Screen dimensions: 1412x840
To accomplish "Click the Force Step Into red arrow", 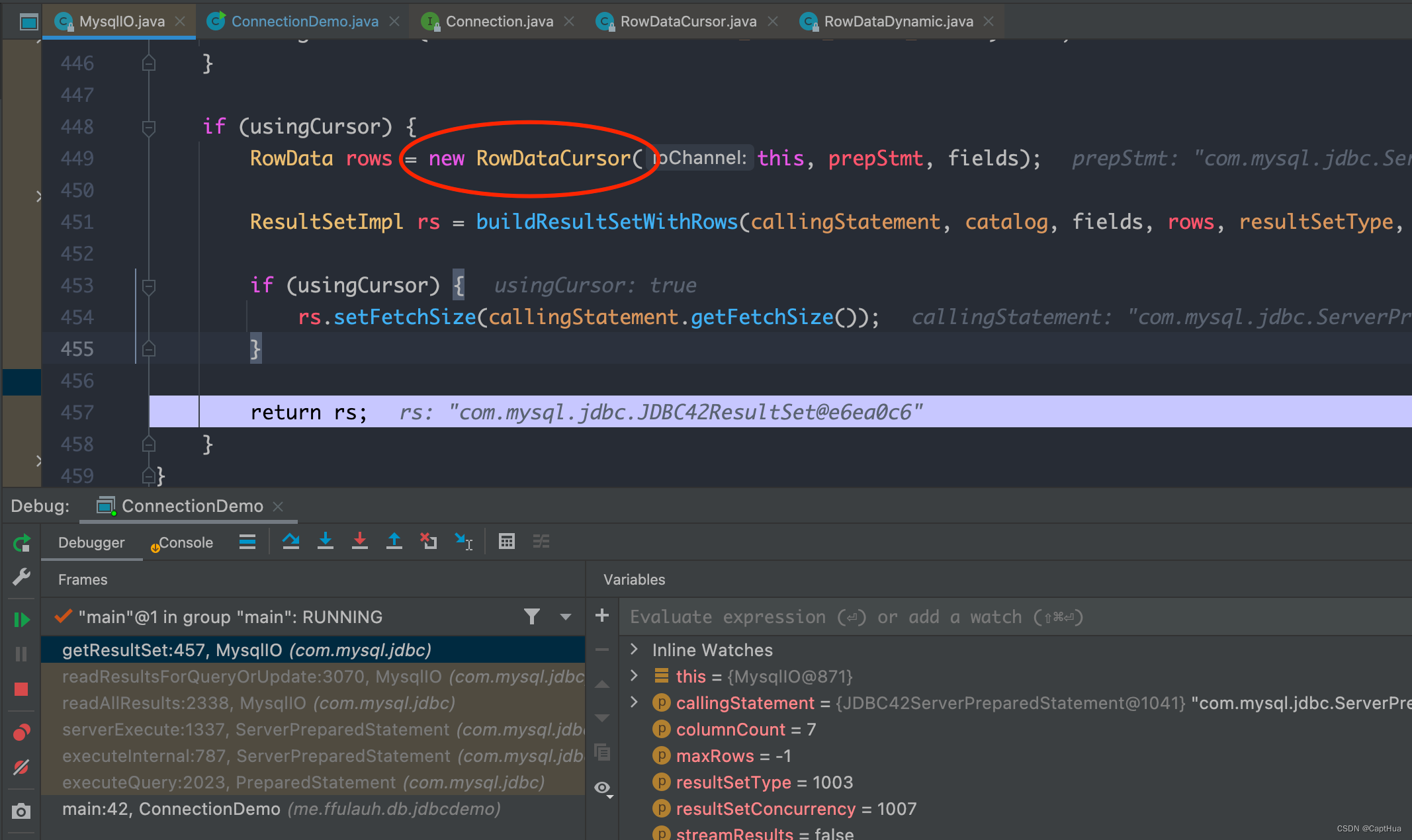I will click(359, 542).
